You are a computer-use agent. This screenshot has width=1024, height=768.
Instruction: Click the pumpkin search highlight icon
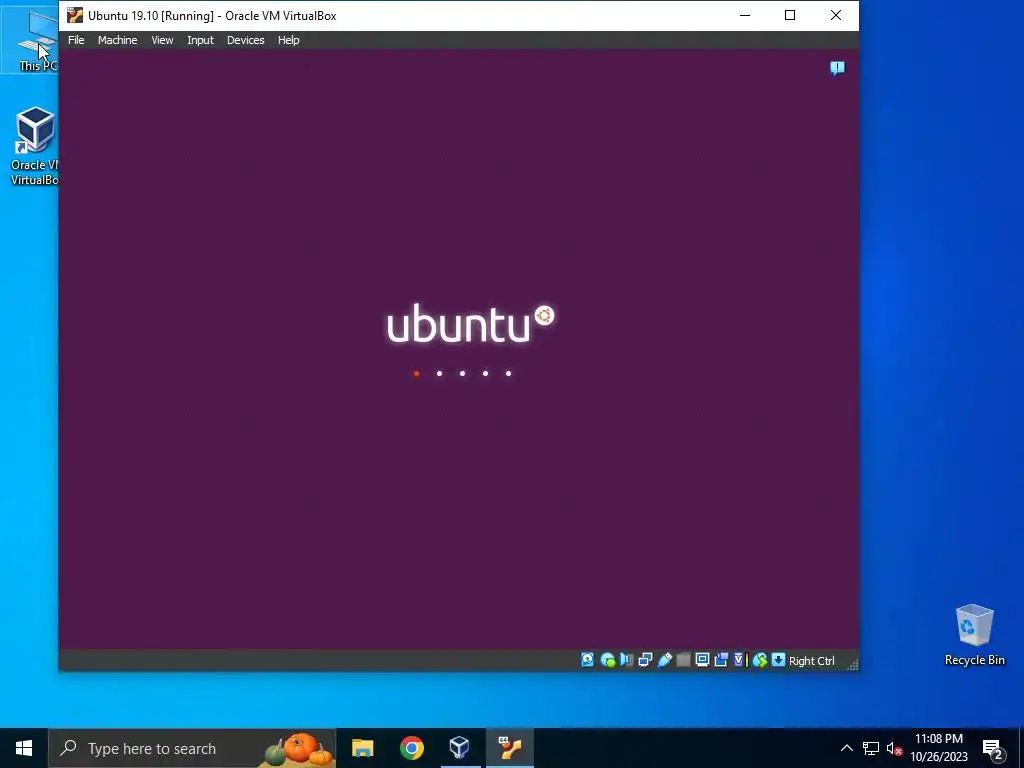point(299,749)
